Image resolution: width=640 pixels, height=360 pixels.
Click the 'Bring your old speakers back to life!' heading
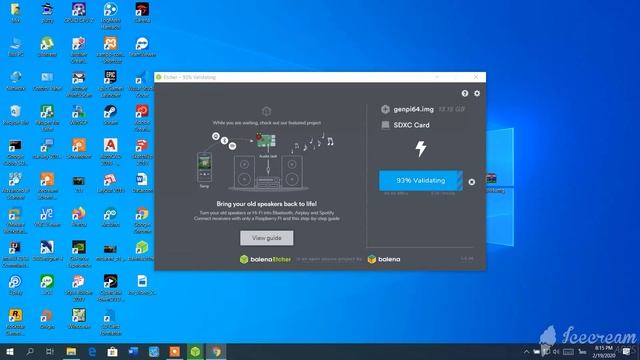coord(267,204)
